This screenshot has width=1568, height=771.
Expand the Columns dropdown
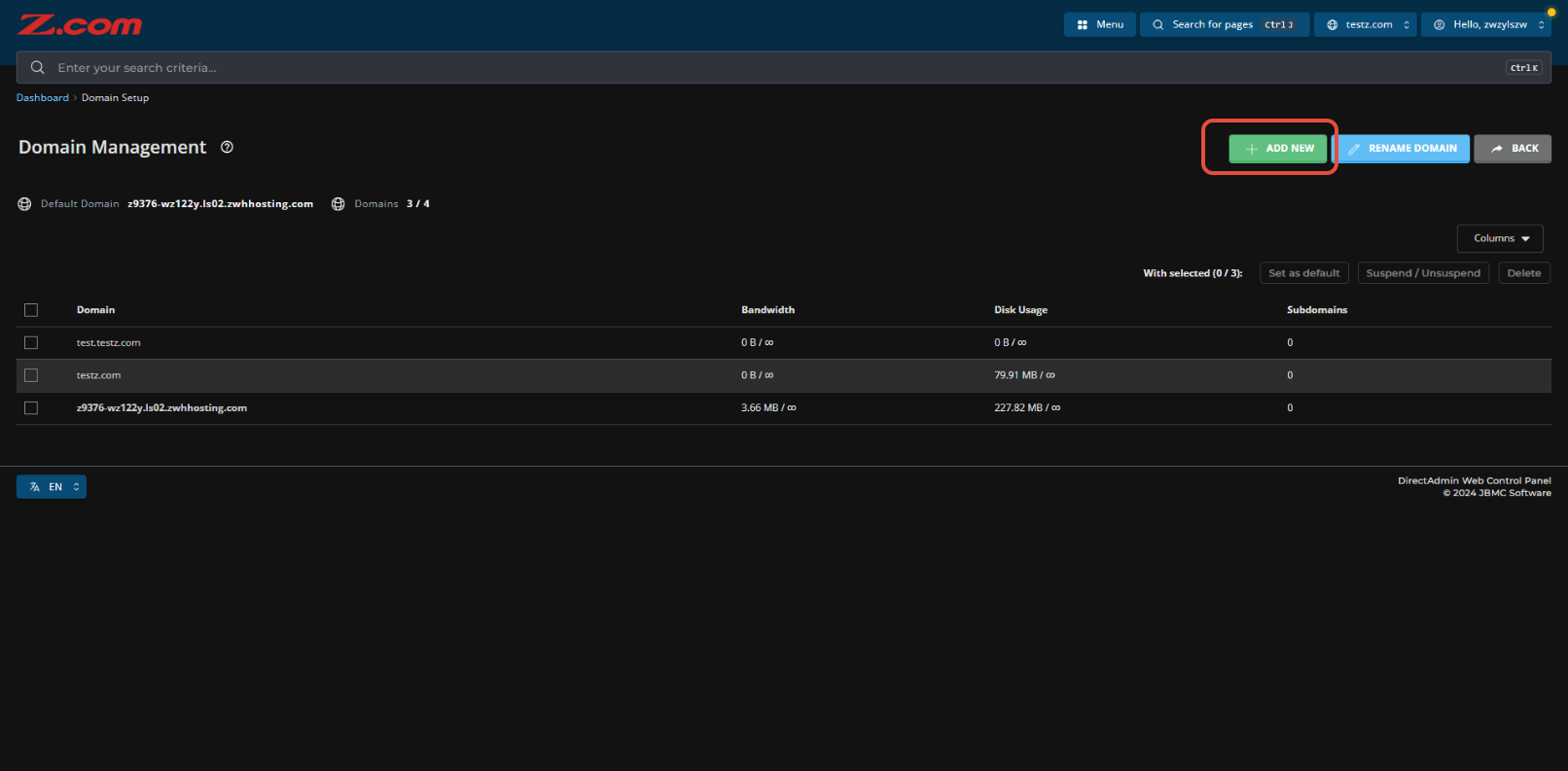point(1500,238)
